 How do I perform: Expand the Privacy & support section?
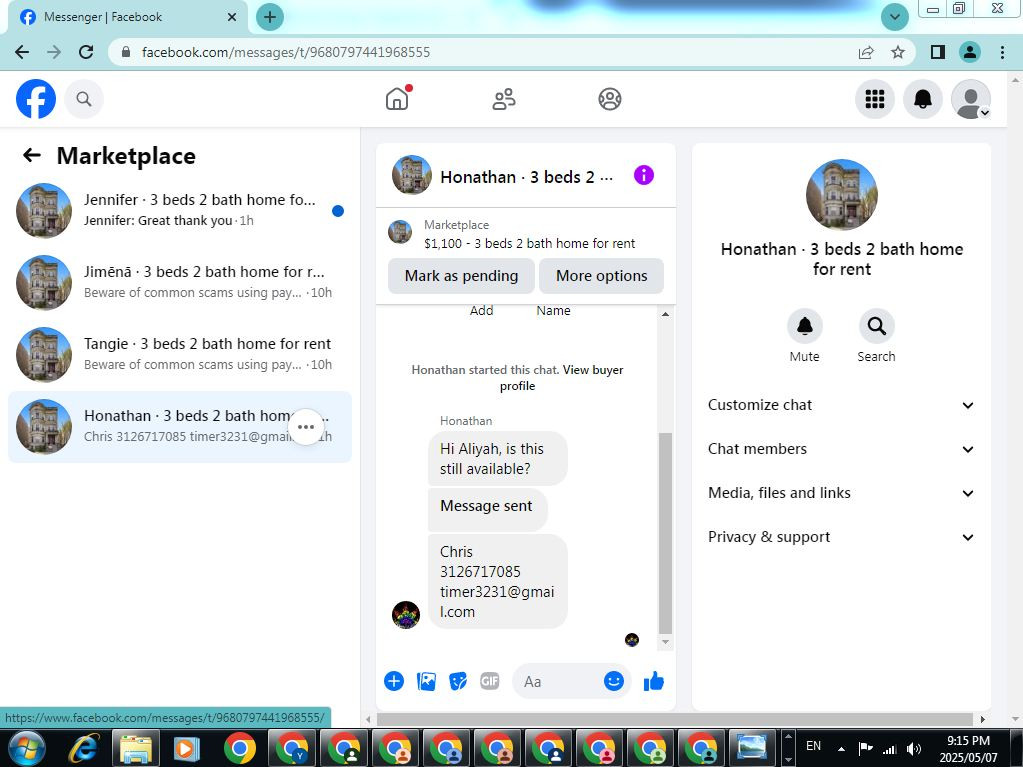click(842, 537)
